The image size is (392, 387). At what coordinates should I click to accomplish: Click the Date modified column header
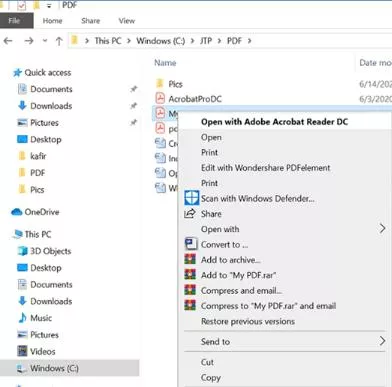click(x=375, y=63)
